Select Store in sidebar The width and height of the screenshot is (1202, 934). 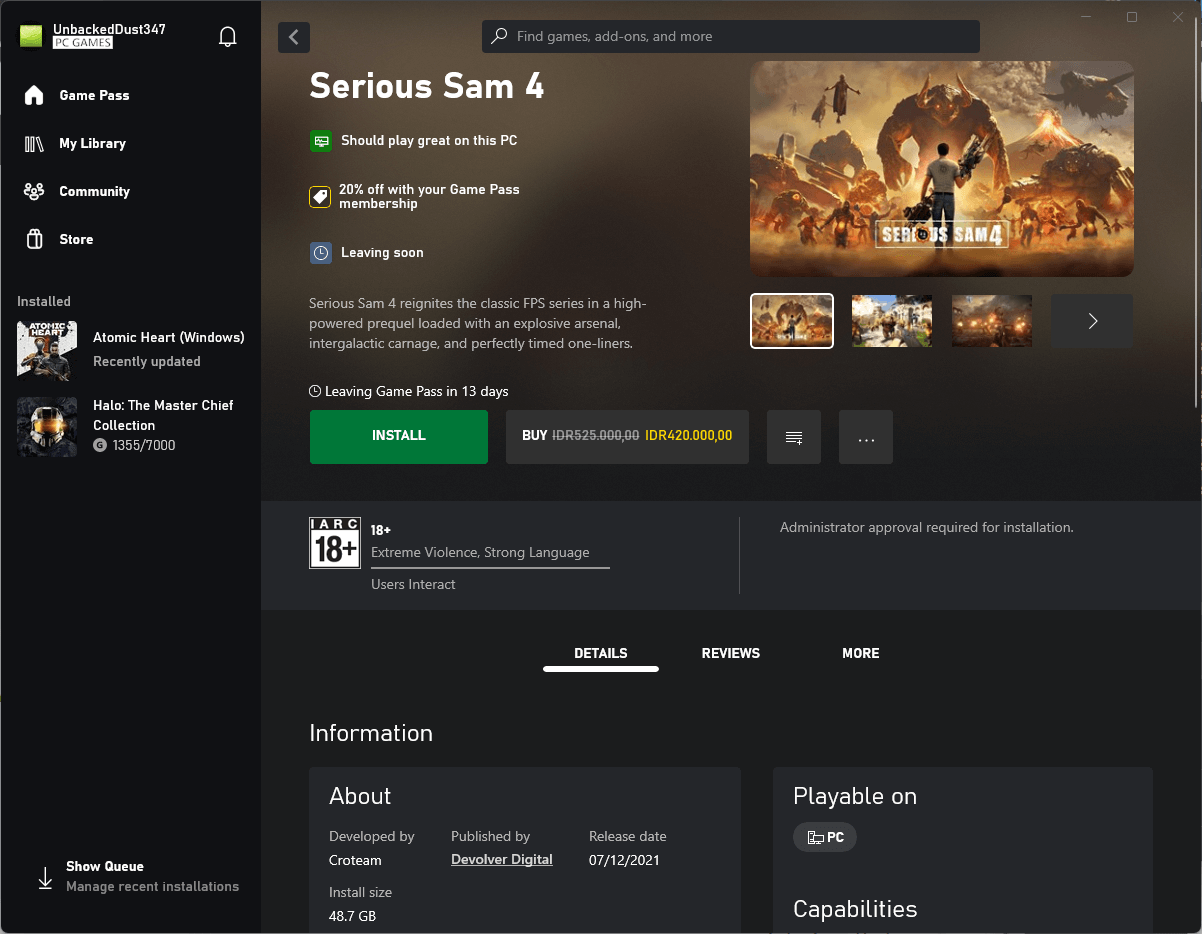(76, 239)
